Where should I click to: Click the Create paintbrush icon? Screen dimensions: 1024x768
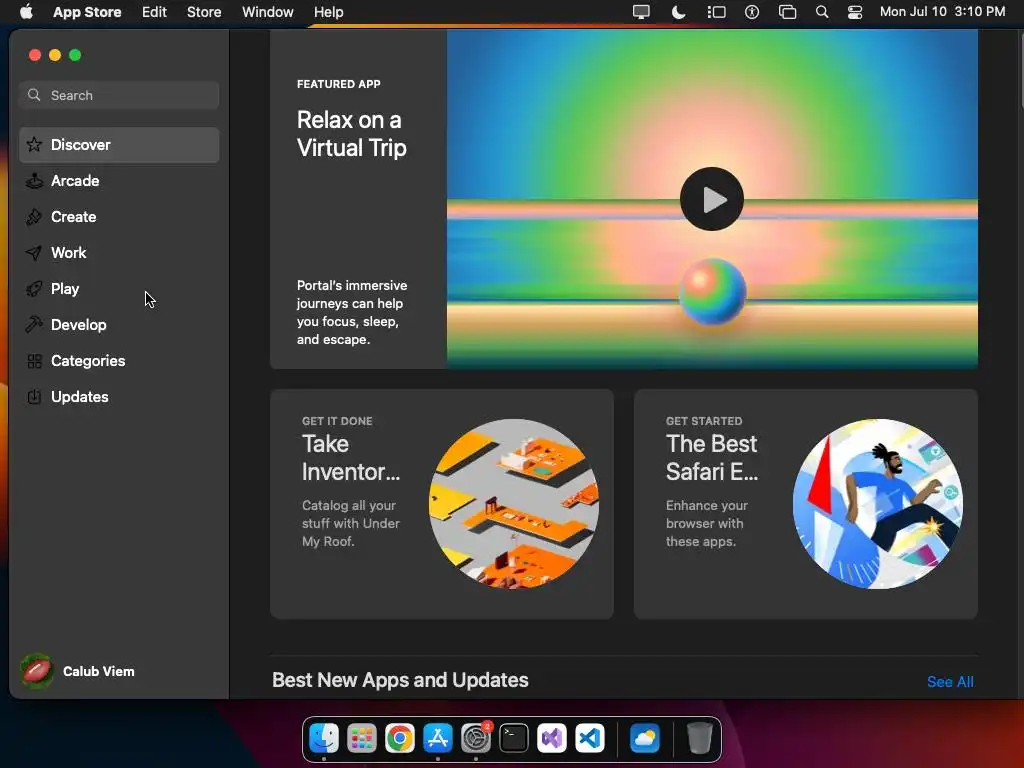pos(34,217)
